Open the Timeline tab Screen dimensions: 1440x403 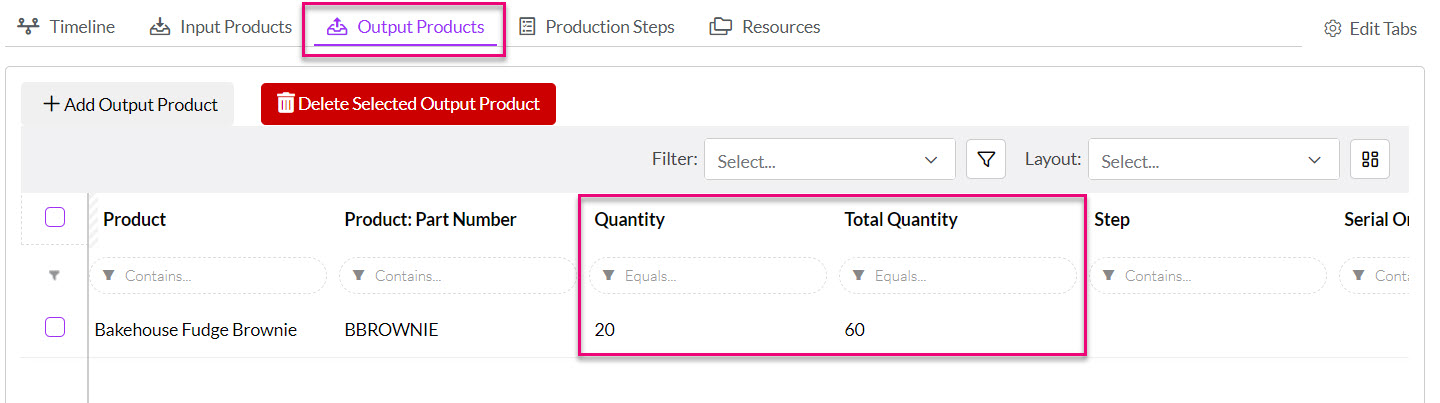point(66,27)
